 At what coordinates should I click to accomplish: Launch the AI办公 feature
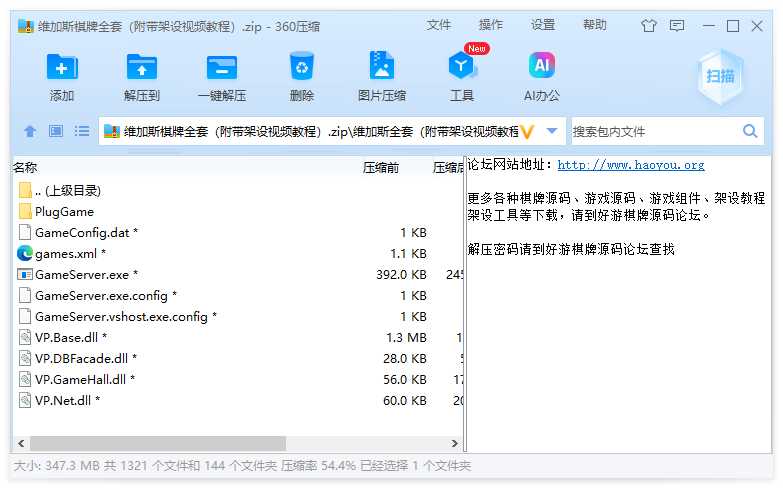542,65
